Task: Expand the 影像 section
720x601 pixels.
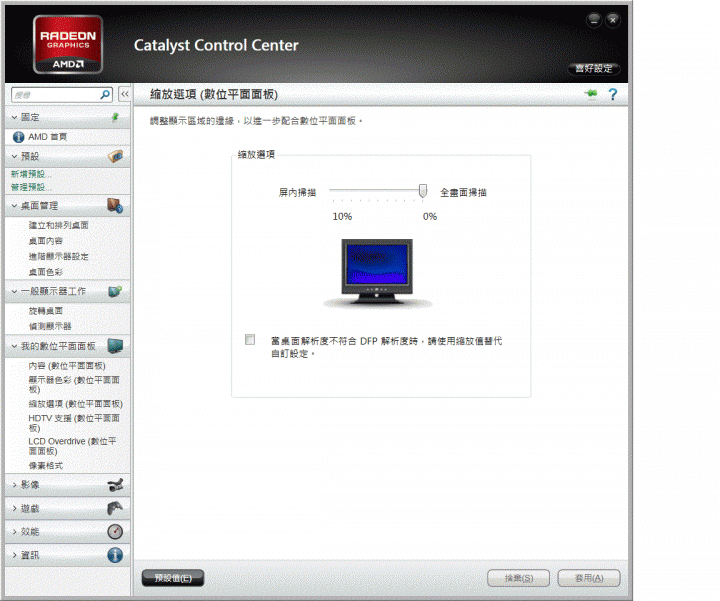Action: (14, 485)
